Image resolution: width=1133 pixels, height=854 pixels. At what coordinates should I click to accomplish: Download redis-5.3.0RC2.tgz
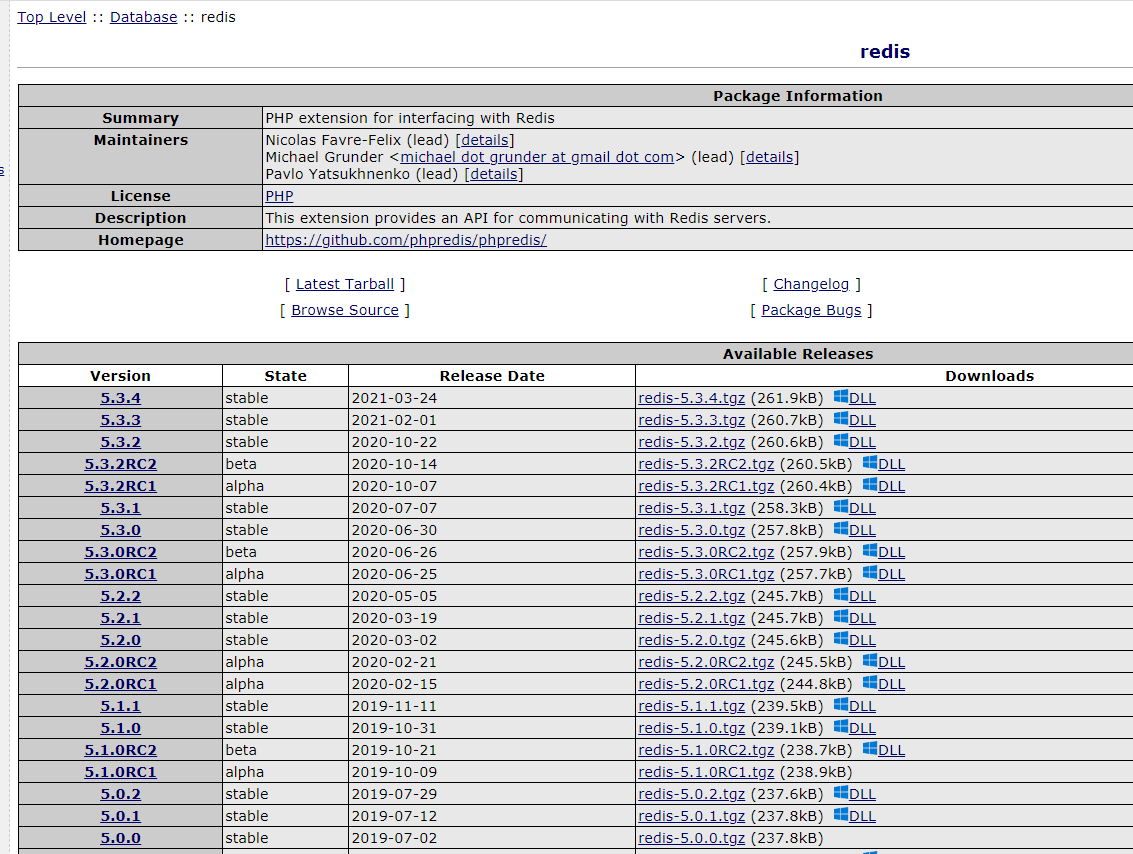pos(706,552)
